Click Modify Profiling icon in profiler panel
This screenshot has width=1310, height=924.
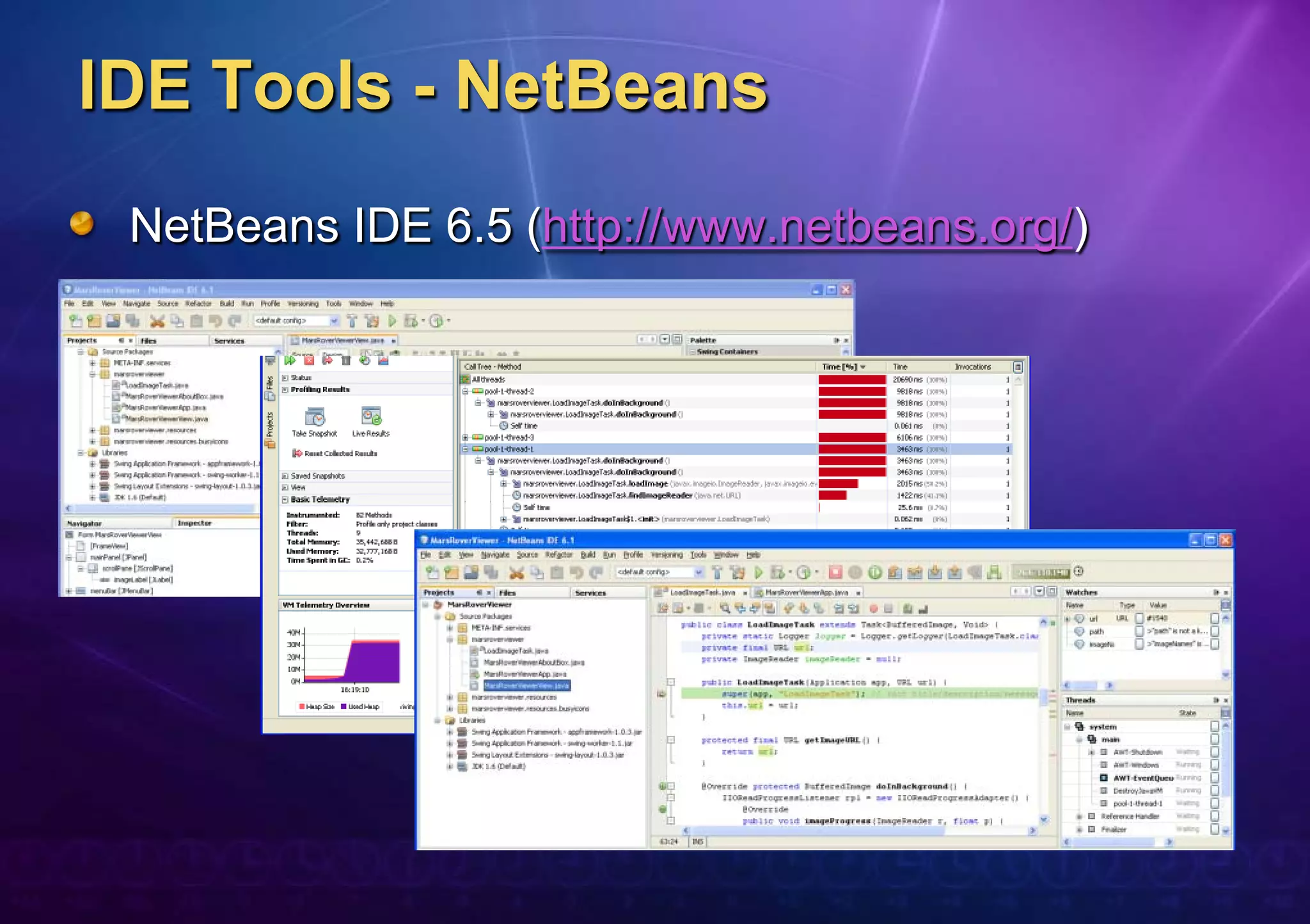[365, 360]
